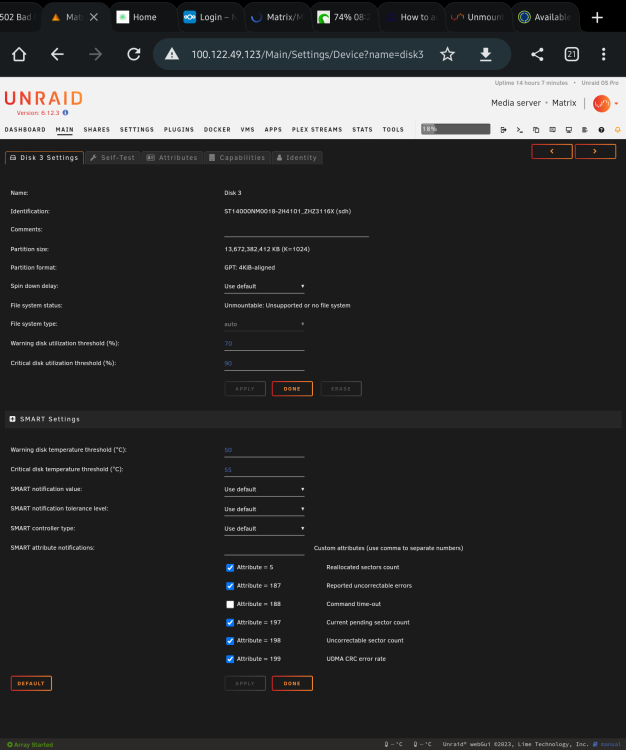Open the Unraid terminal icon
Viewport: 626px width, 750px height.
pos(519,130)
